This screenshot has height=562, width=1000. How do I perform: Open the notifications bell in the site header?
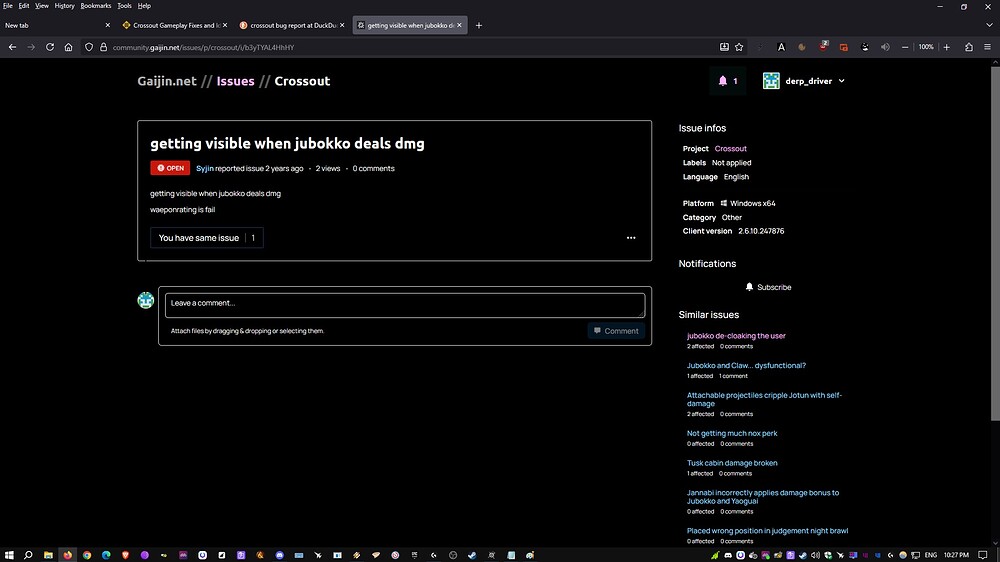tap(728, 81)
